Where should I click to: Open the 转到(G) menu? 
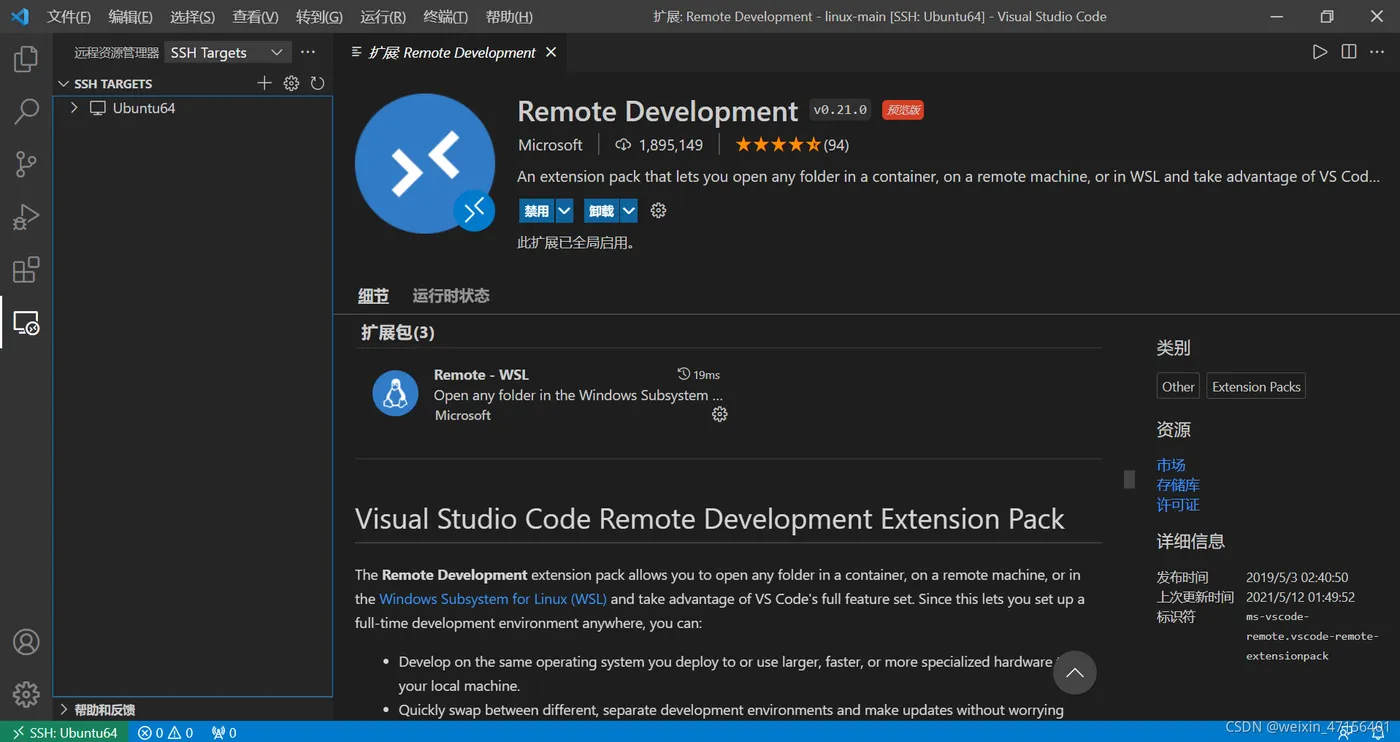pyautogui.click(x=319, y=17)
